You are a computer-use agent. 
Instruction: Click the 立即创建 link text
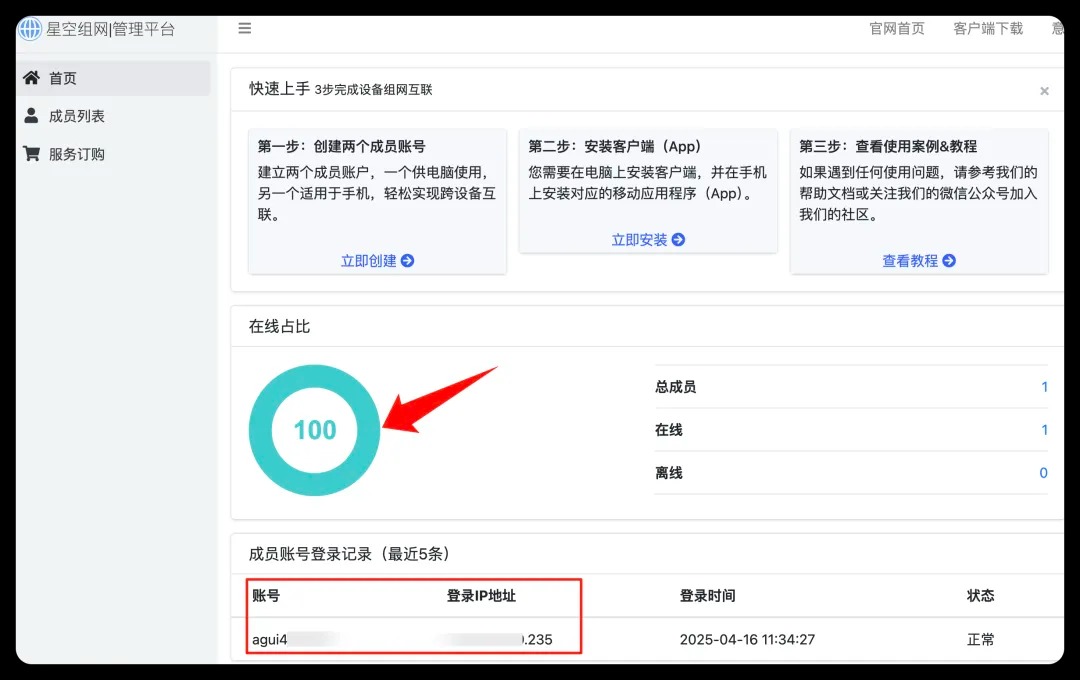click(369, 261)
